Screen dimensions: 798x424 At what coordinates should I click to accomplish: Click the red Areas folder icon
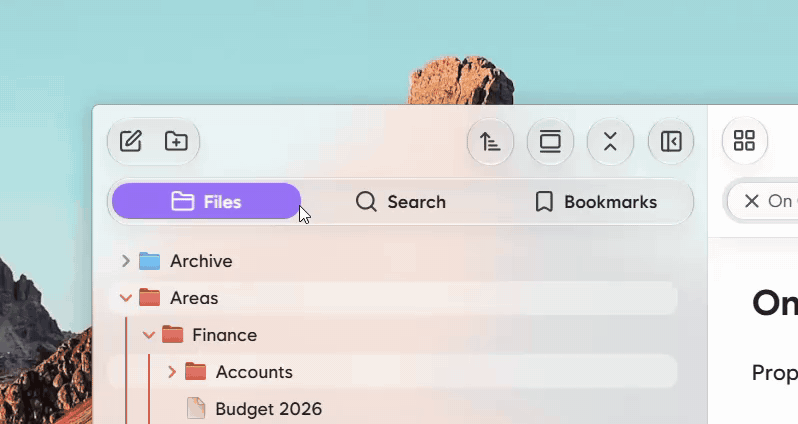150,298
